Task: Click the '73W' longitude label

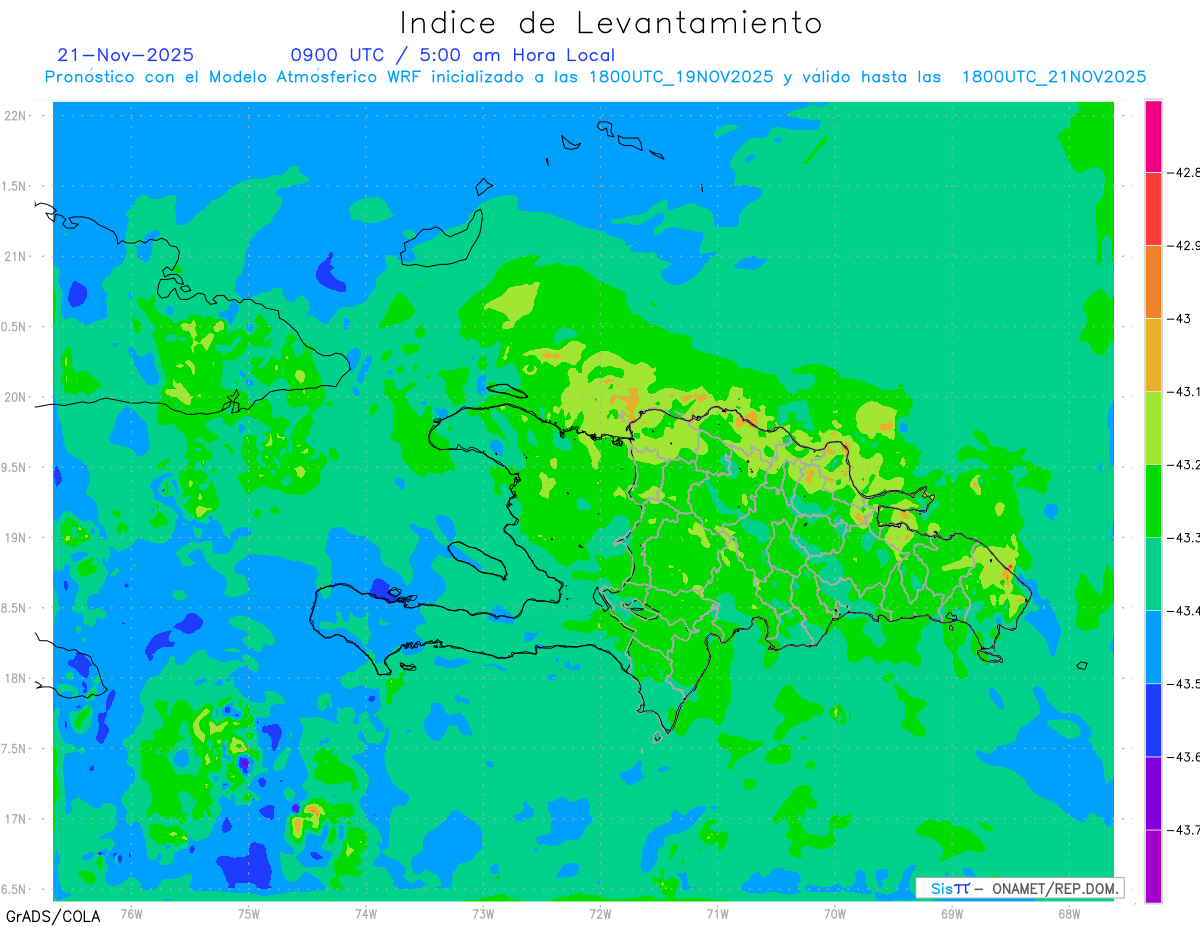Action: [483, 913]
